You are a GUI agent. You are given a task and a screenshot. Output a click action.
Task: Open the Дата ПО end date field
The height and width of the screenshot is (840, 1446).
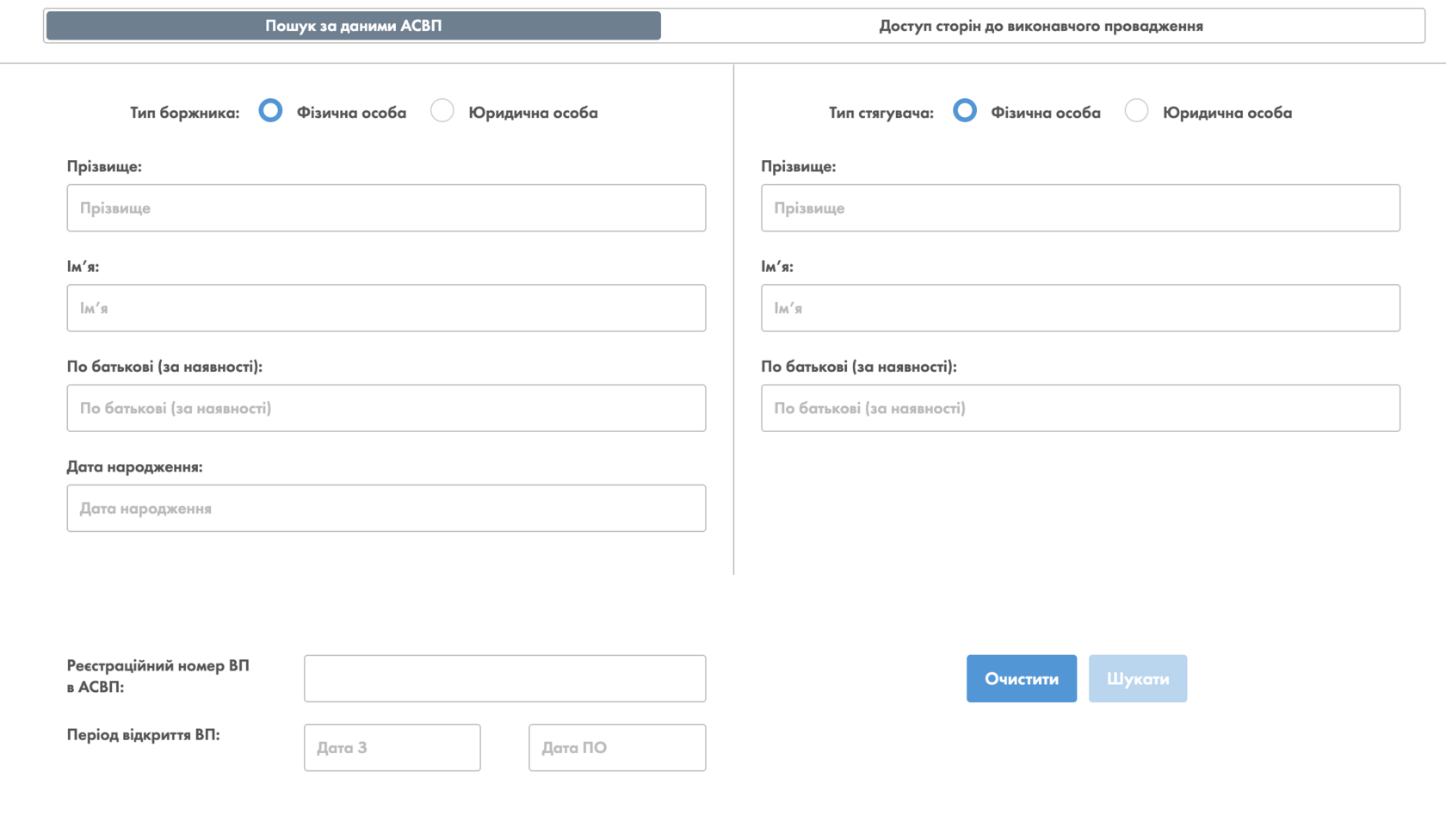point(617,748)
